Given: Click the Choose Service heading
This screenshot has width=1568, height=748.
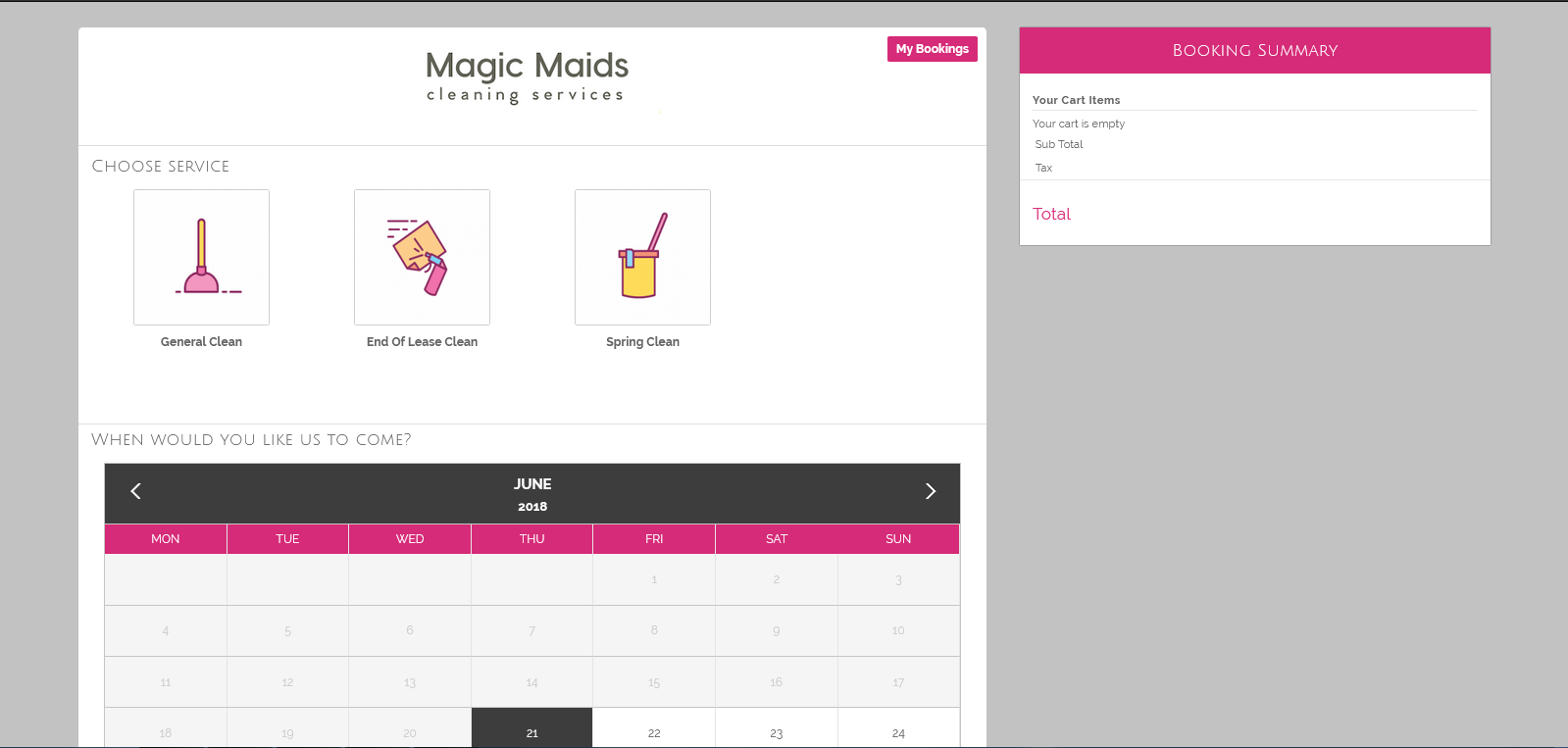Looking at the screenshot, I should coord(161,167).
